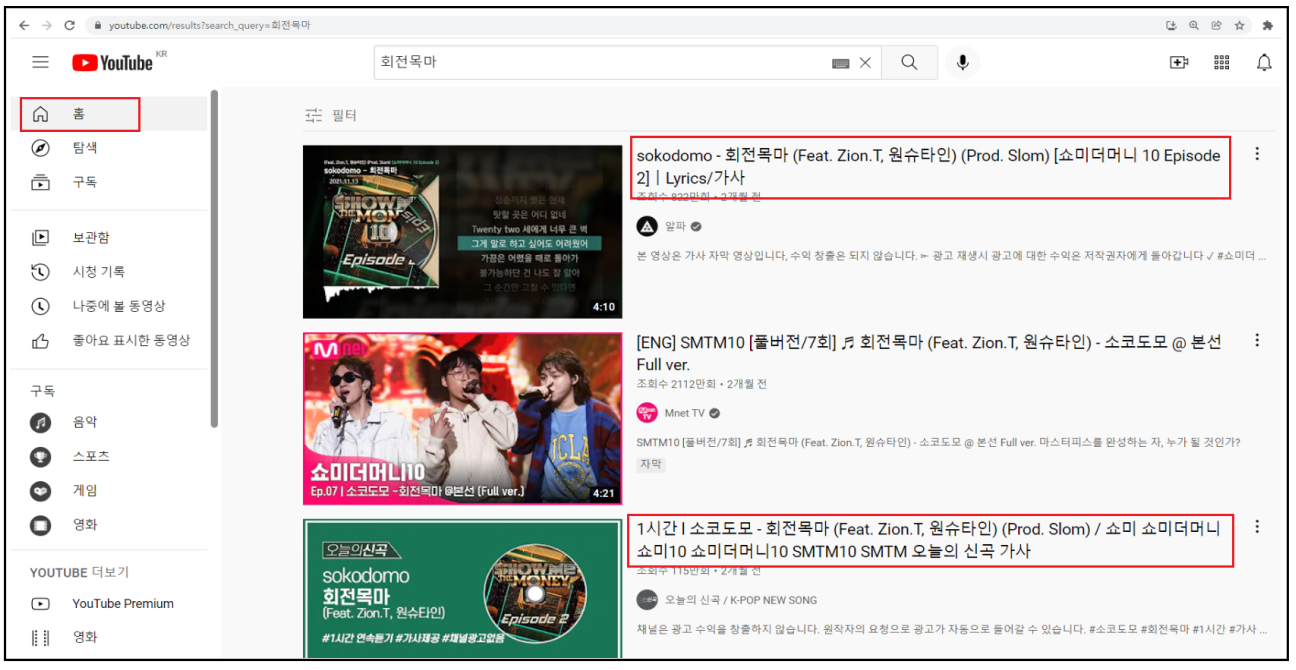Clear the search query with the X icon
The height and width of the screenshot is (670, 1296).
click(864, 61)
